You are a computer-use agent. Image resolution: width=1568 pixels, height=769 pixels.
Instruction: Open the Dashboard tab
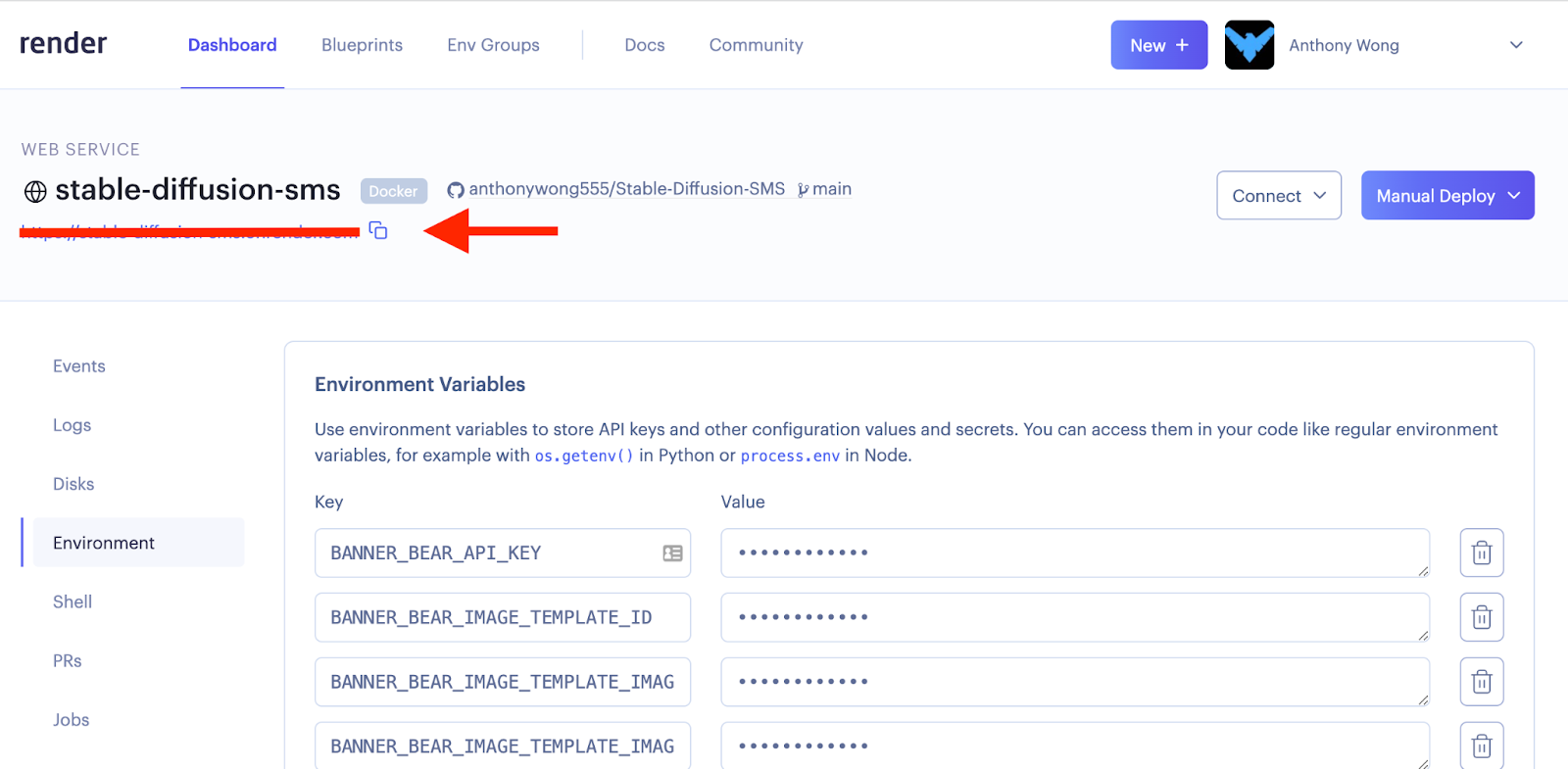(x=232, y=45)
